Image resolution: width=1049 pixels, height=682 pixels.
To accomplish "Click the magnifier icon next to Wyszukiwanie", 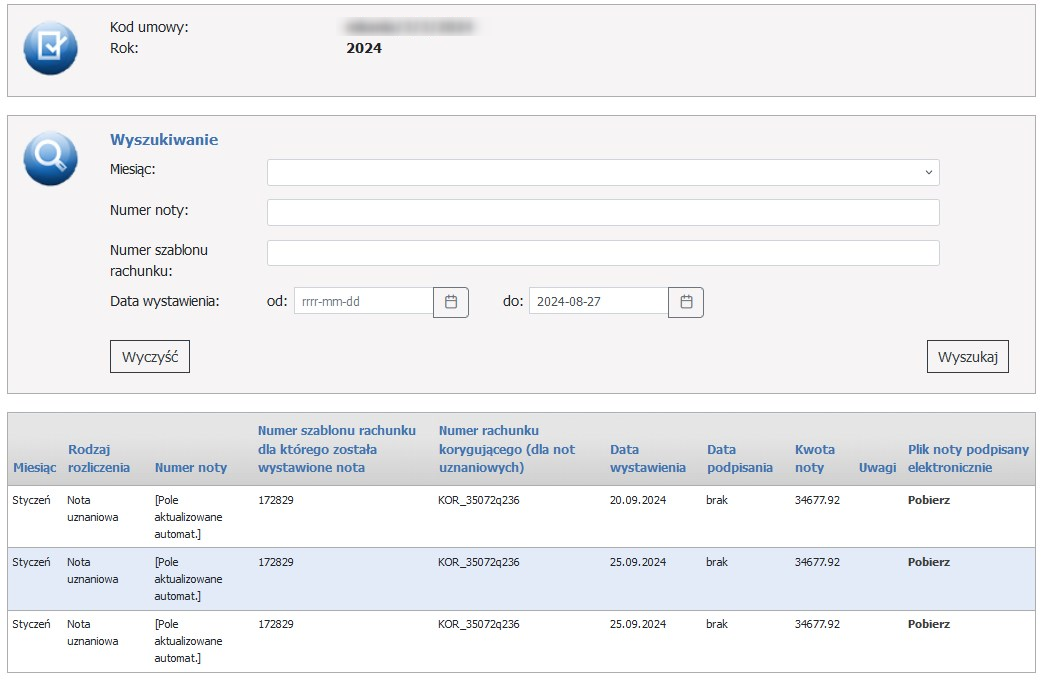I will pos(50,158).
